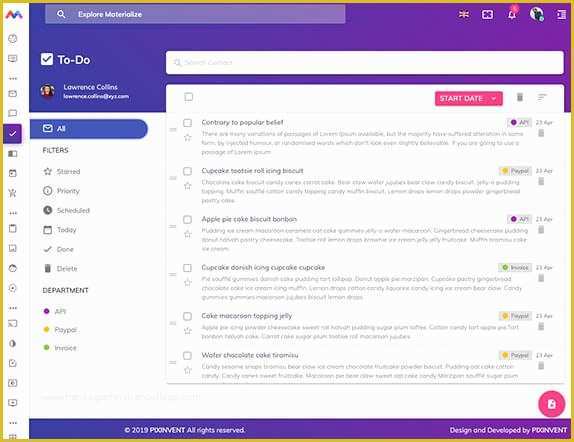Click the Invoice tag on Cupcake danish task

point(515,268)
